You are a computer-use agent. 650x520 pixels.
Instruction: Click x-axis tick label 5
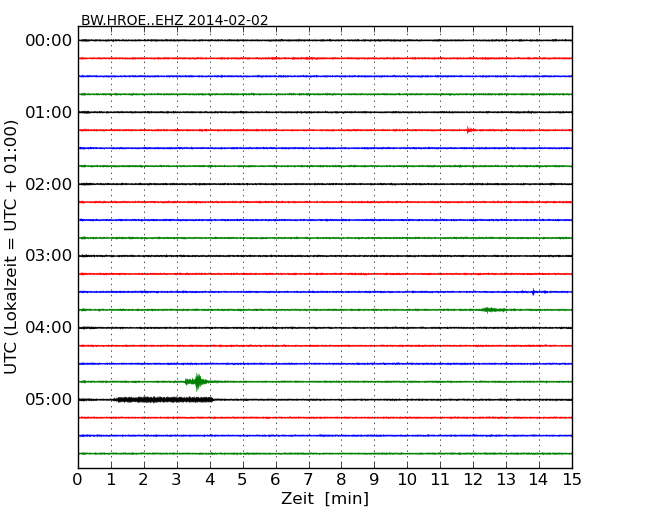click(x=243, y=480)
